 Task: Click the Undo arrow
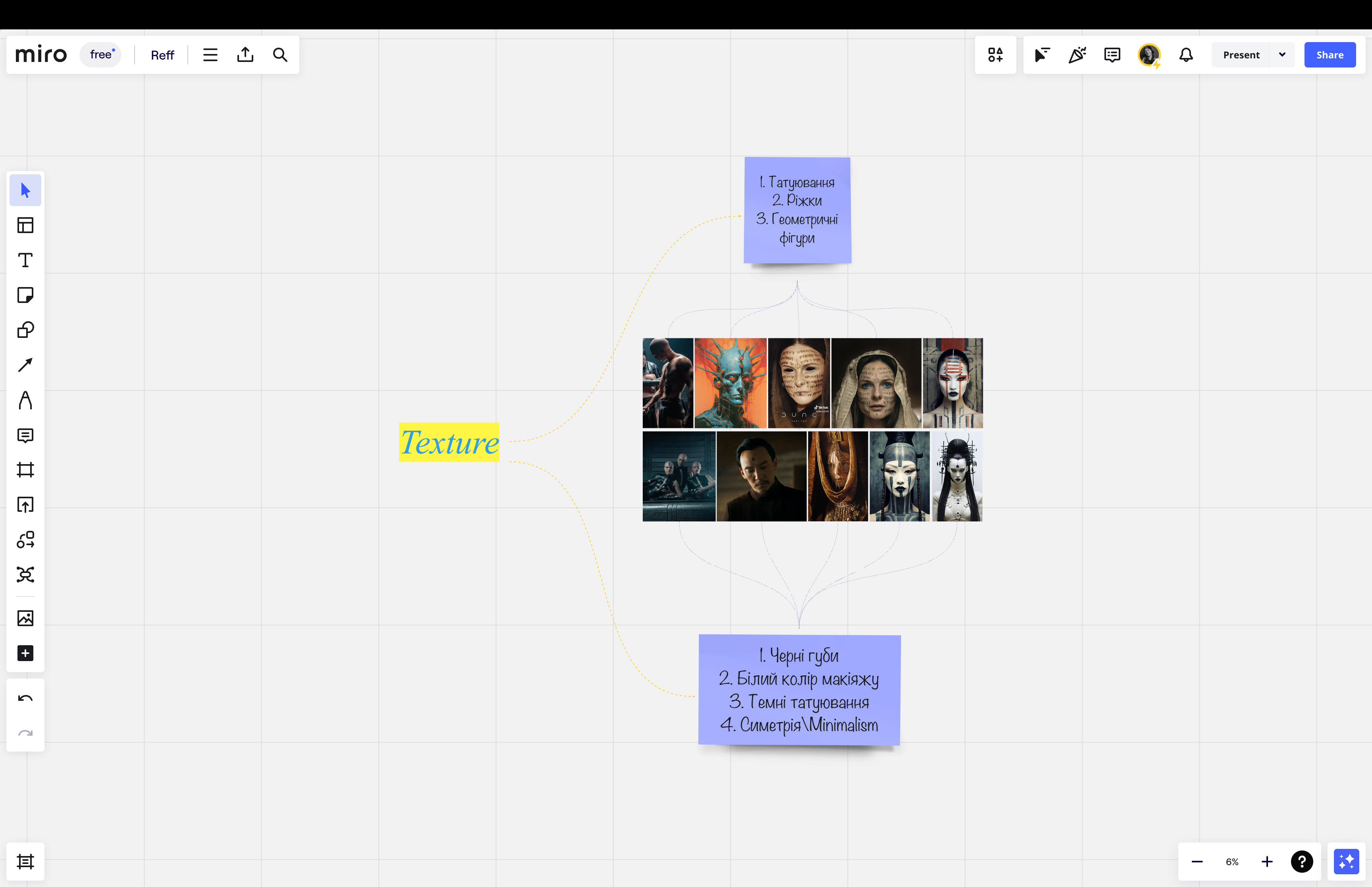tap(25, 698)
